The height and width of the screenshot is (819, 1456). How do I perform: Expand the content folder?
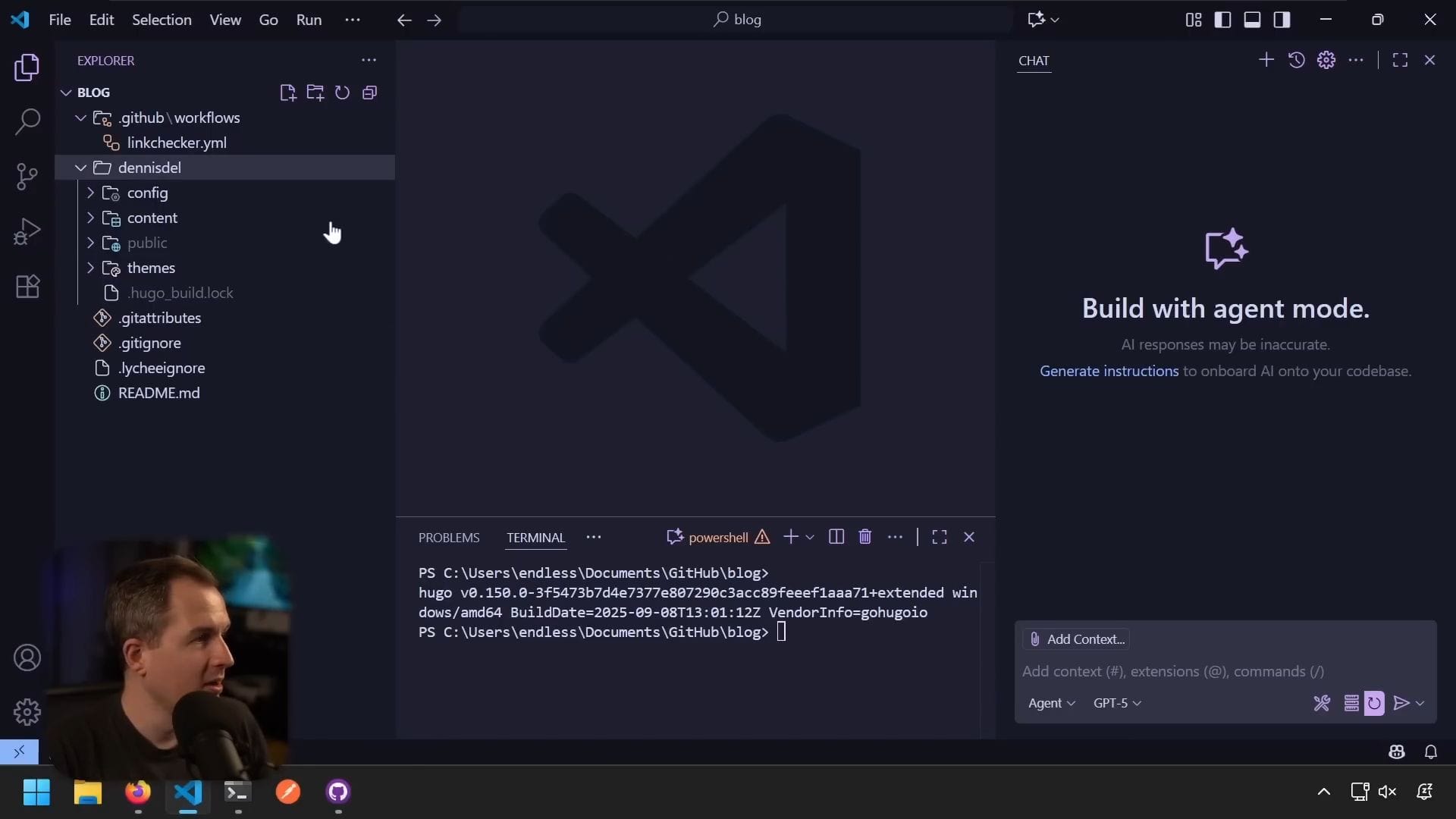(x=152, y=218)
